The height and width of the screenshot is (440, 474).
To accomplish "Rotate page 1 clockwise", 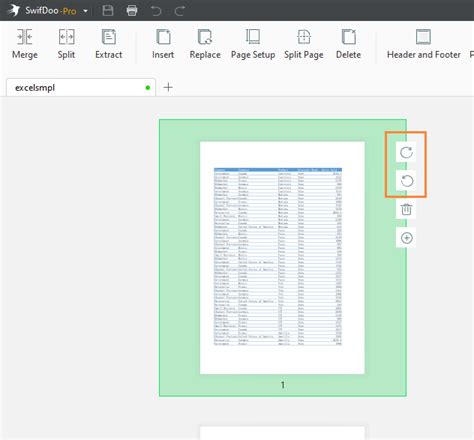I will pyautogui.click(x=406, y=152).
